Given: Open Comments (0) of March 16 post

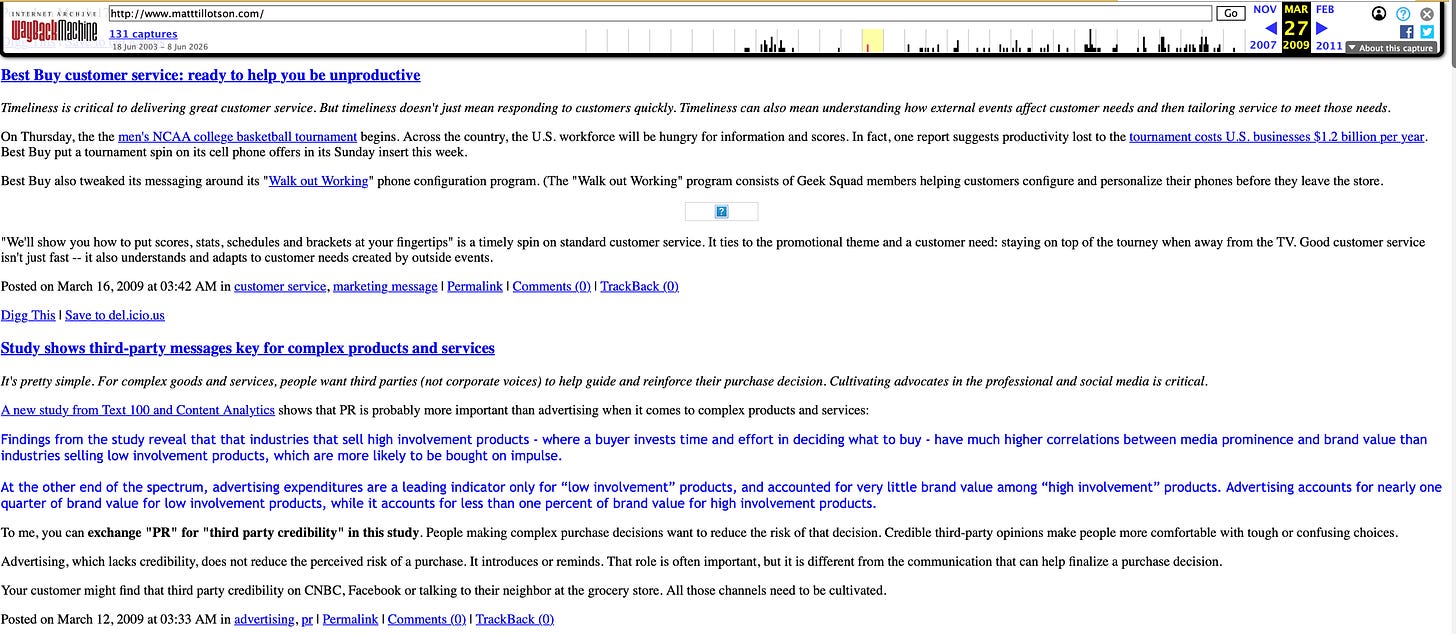Looking at the screenshot, I should [x=551, y=286].
